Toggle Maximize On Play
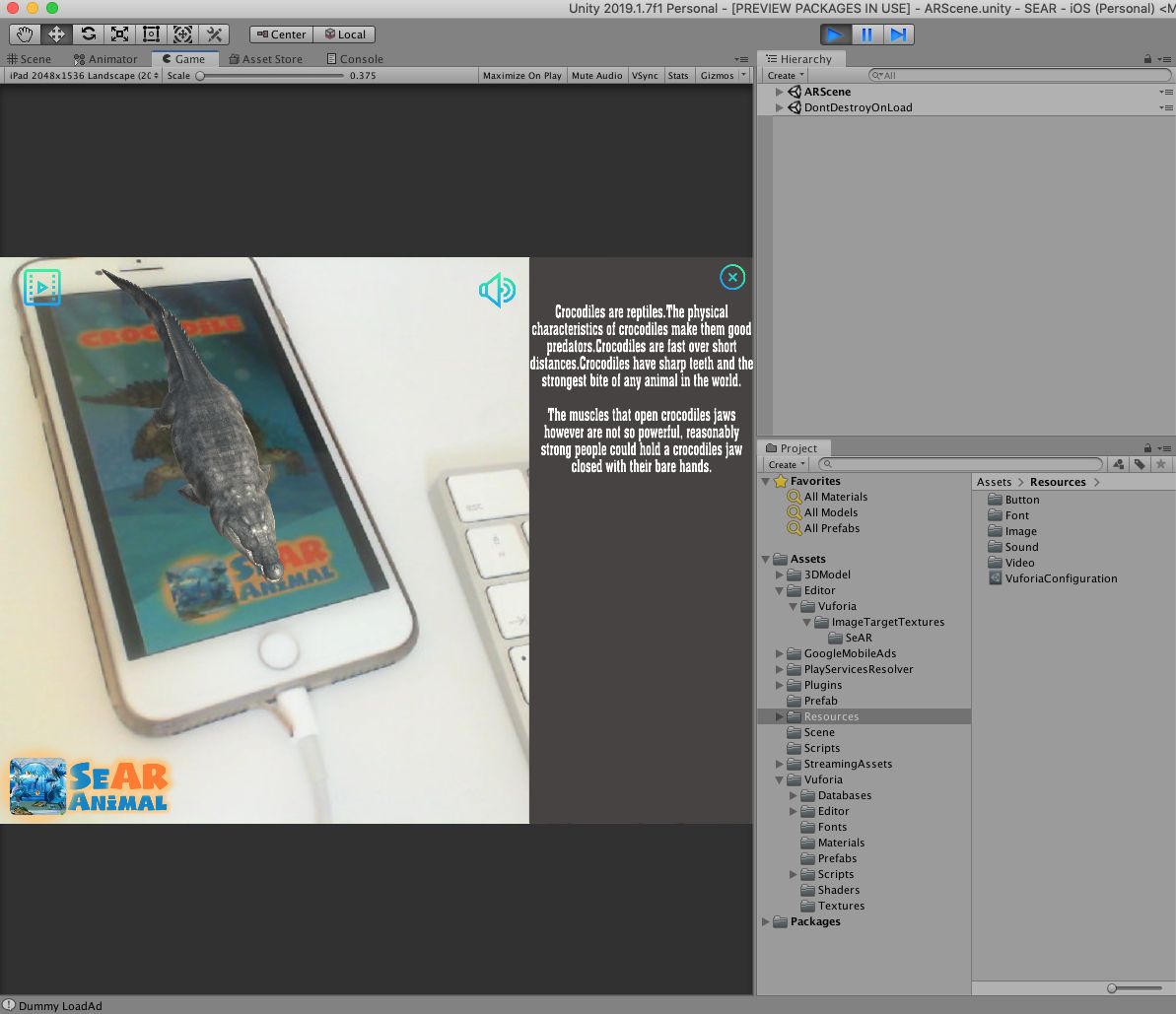The height and width of the screenshot is (1014, 1176). (x=521, y=76)
